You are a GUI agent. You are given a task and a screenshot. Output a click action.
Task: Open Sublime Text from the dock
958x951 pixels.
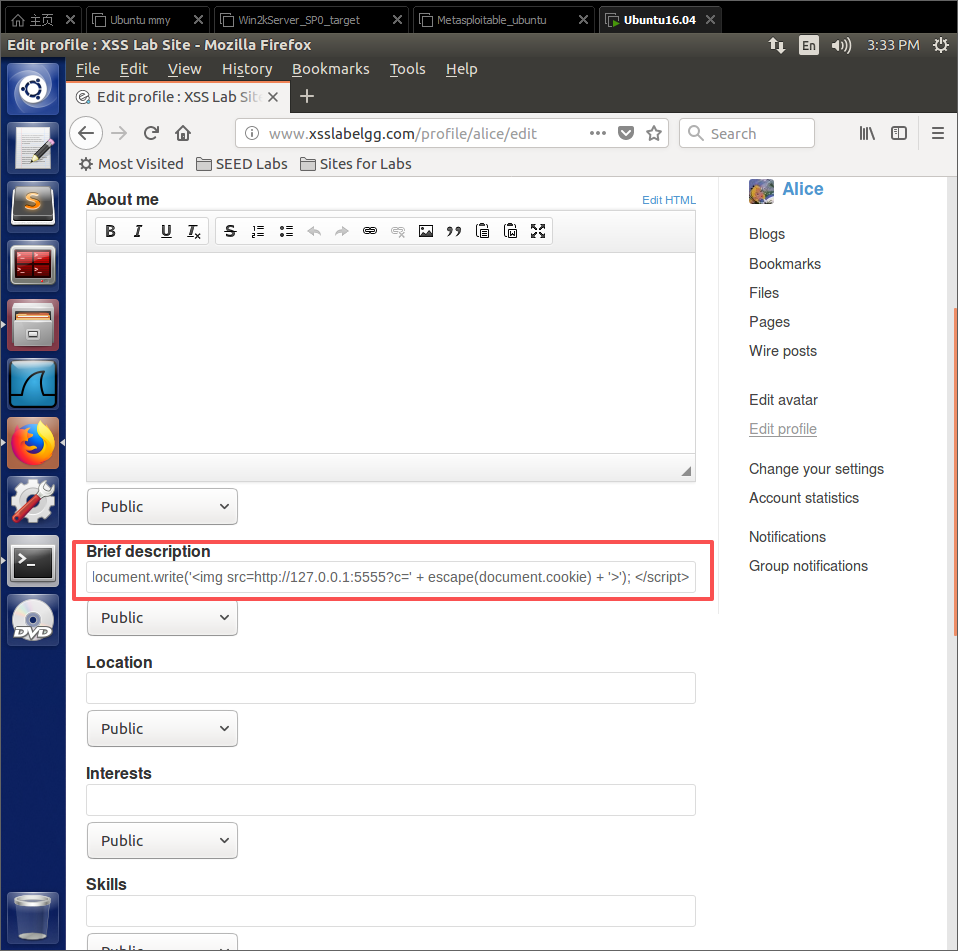pos(33,206)
